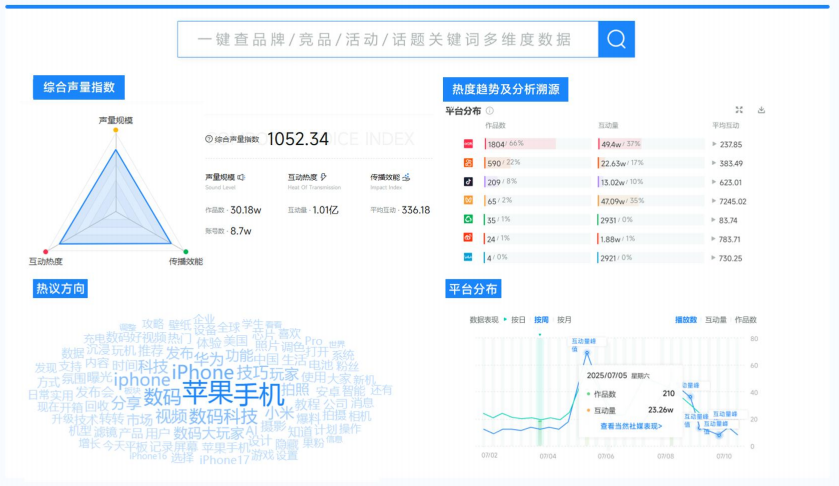The height and width of the screenshot is (486, 839).
Task: Click the word 华为 in word cloud
Action: 209,359
